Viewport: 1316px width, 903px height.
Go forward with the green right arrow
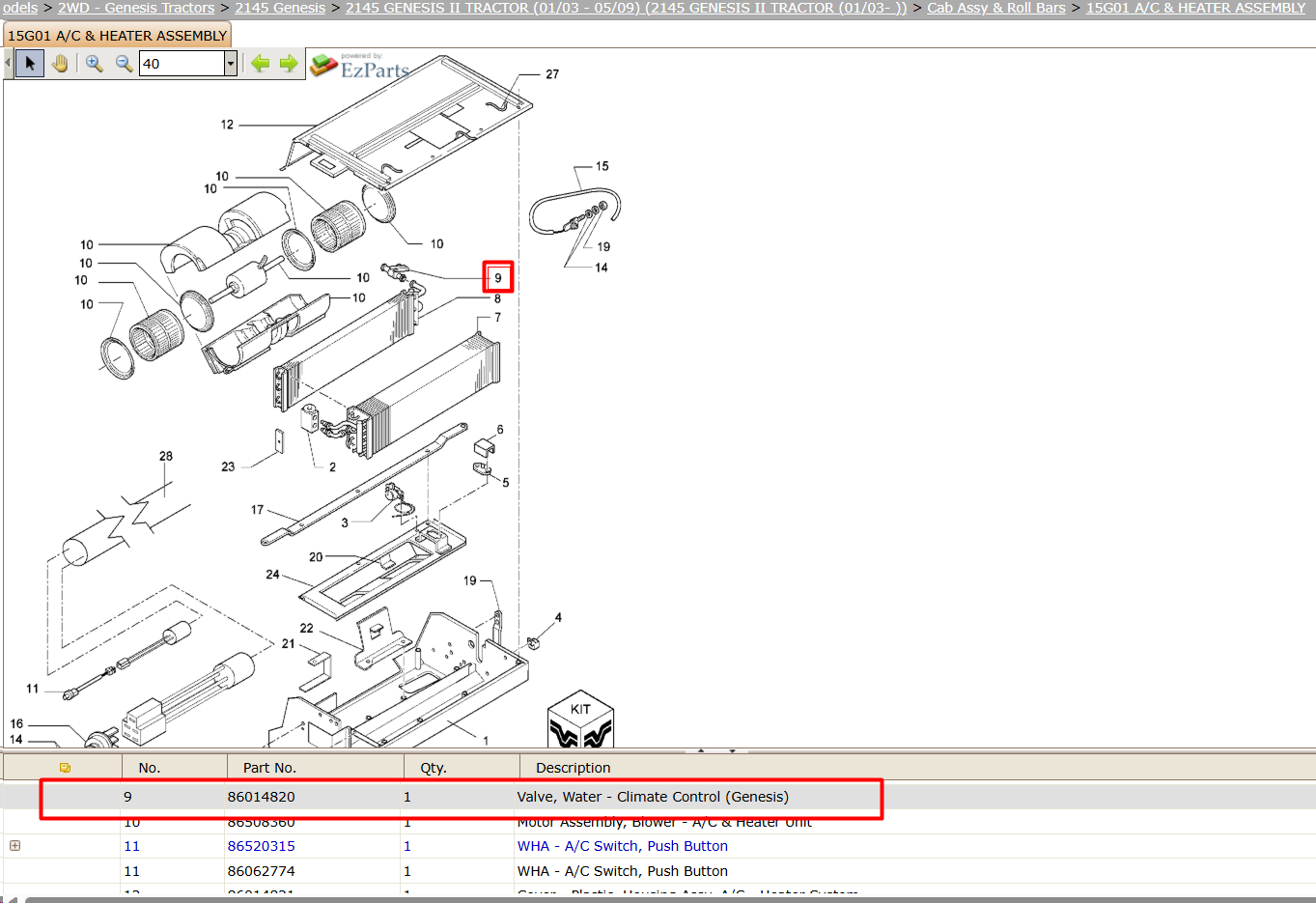tap(289, 64)
